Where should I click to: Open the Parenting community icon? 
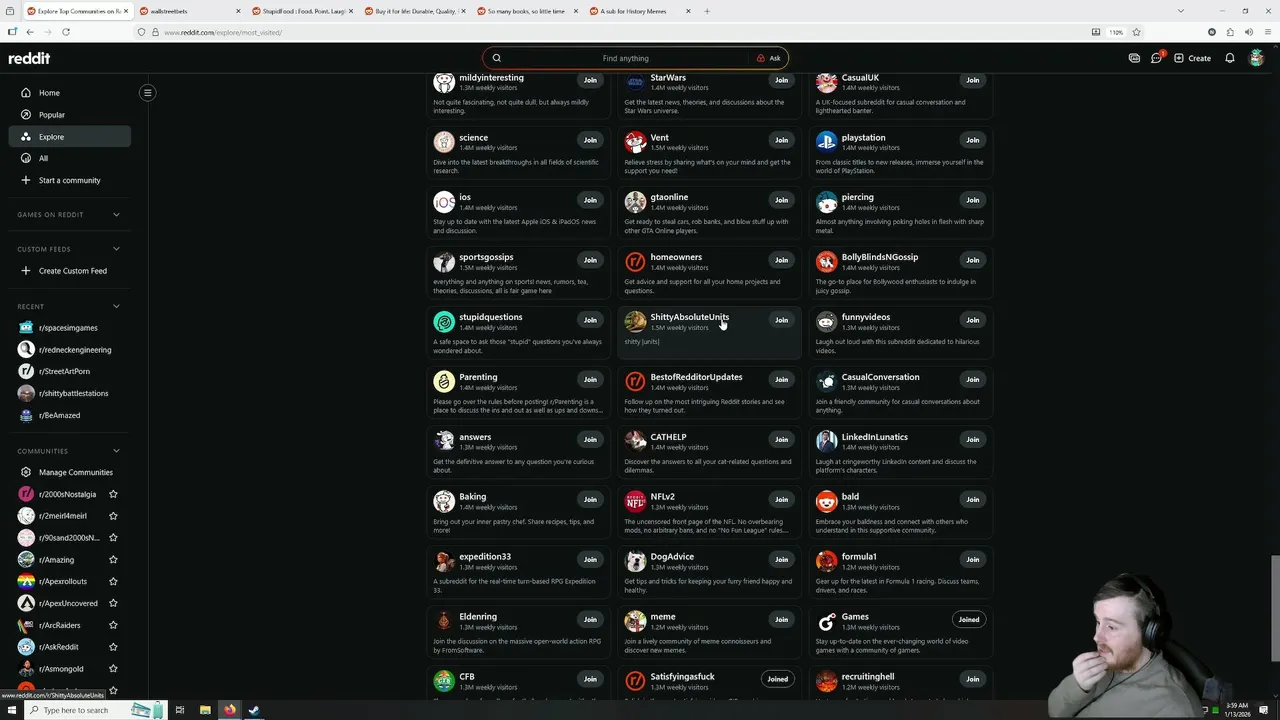[x=444, y=381]
